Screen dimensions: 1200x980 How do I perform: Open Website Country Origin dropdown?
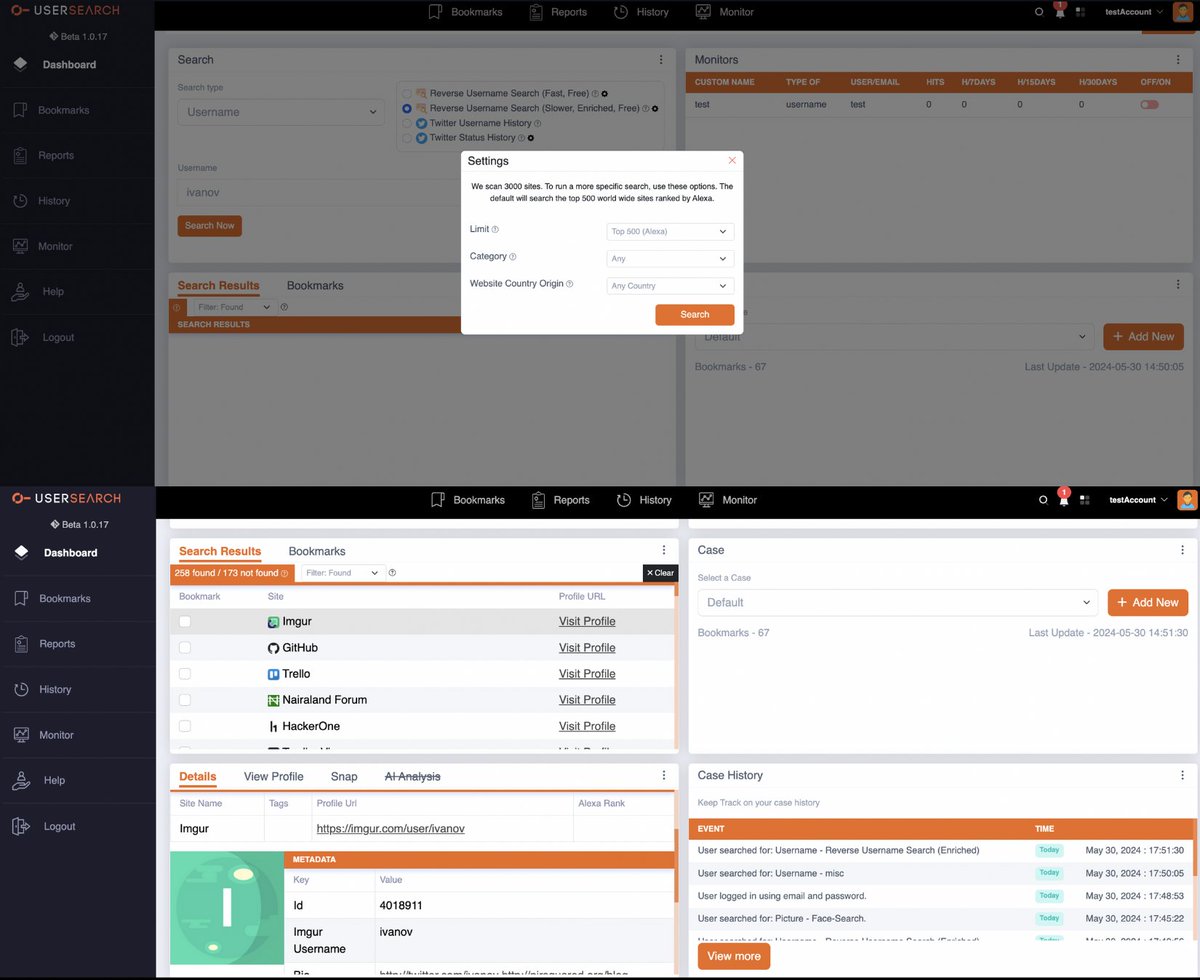[670, 286]
